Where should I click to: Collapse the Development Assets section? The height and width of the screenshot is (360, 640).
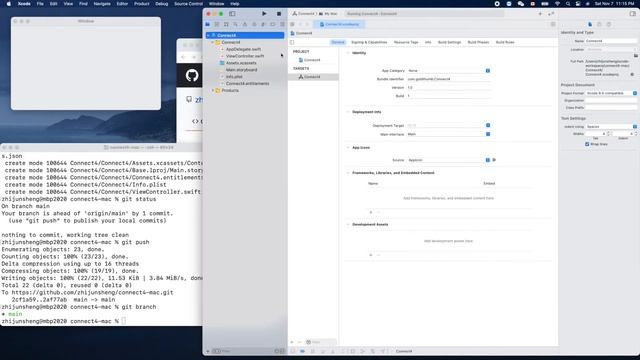[x=348, y=224]
